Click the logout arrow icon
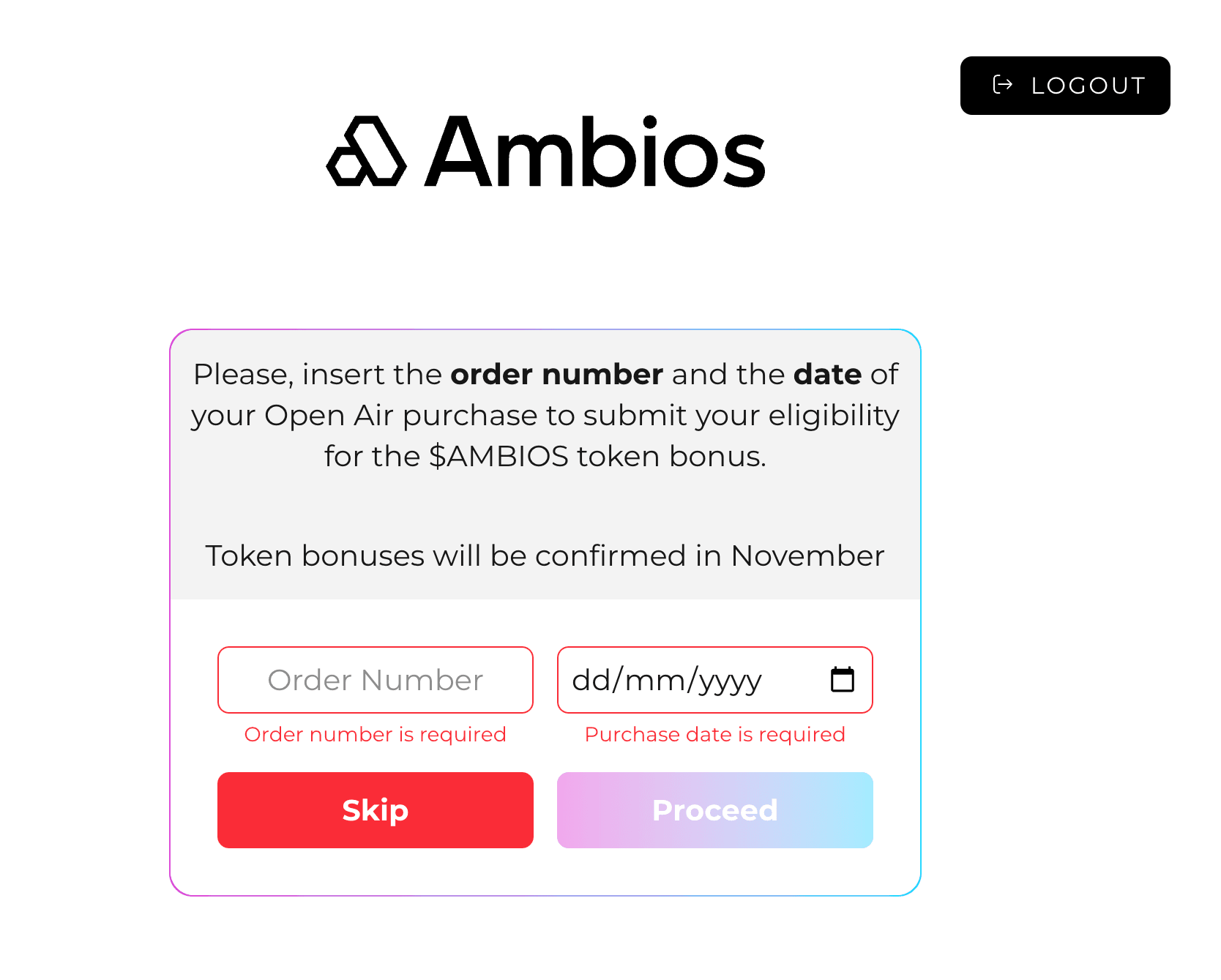This screenshot has width=1221, height=980. click(1002, 85)
